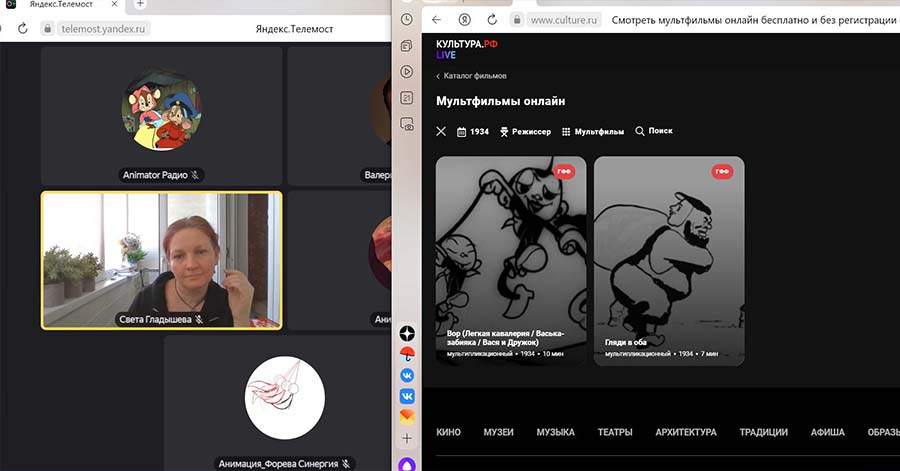Open the square VK icon in sidebar
Screen dimensions: 900x471
click(407, 396)
